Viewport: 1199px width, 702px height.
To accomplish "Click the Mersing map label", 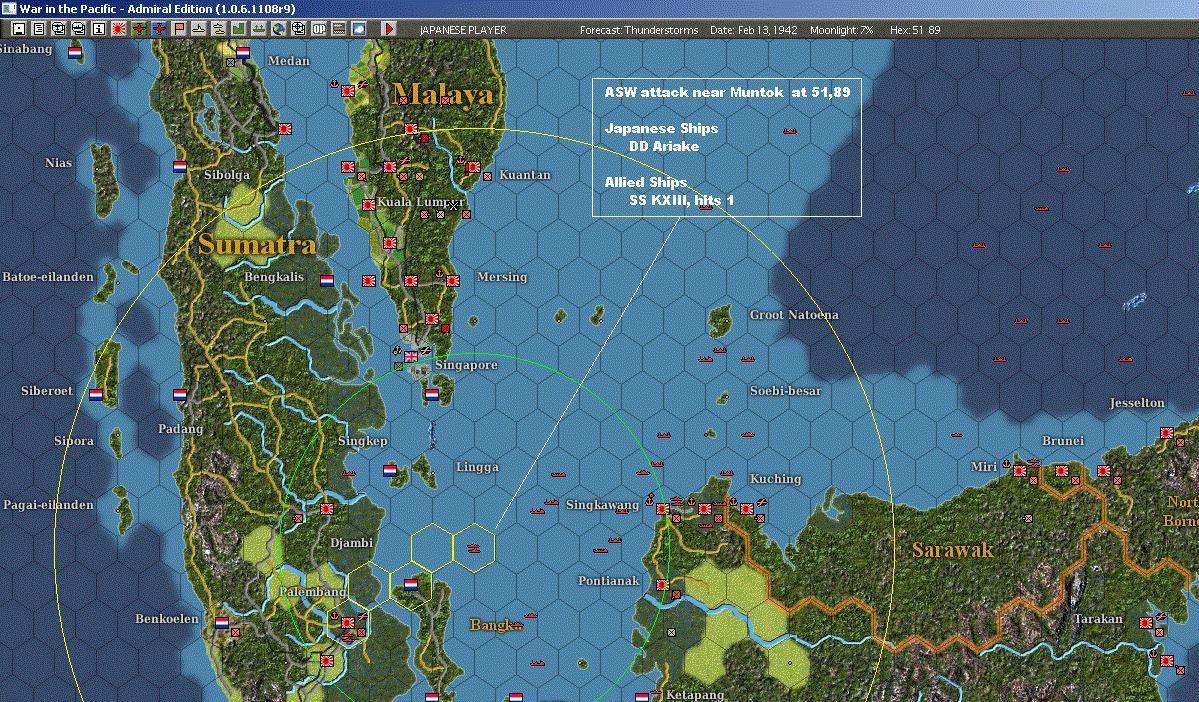I will [502, 277].
